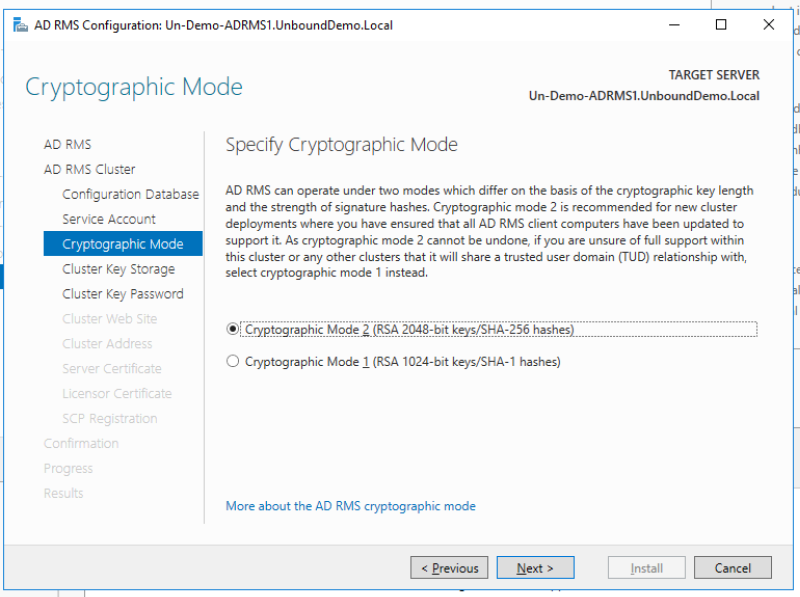Select Cryptographic Mode 2 radio button

(232, 329)
